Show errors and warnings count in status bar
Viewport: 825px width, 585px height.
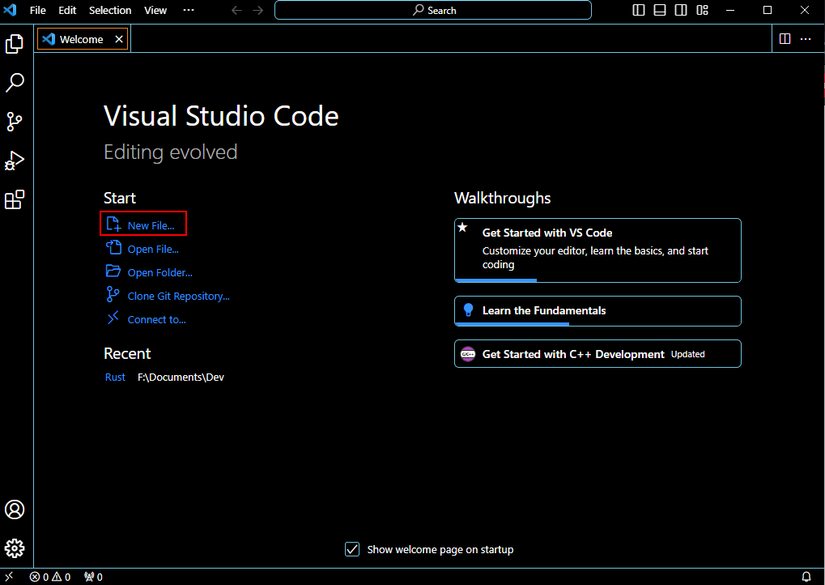50,577
